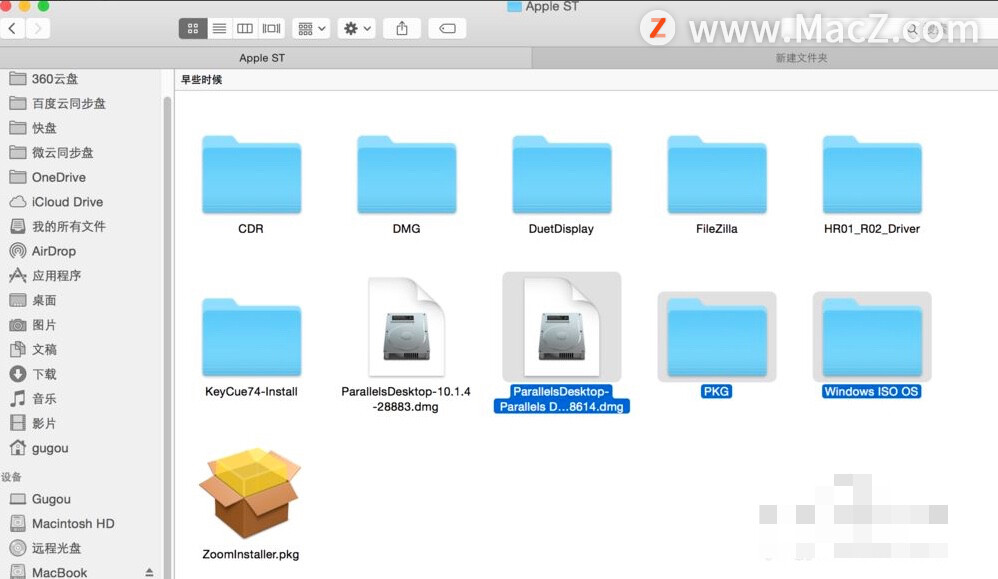
Task: Switch to column view
Action: tap(245, 29)
